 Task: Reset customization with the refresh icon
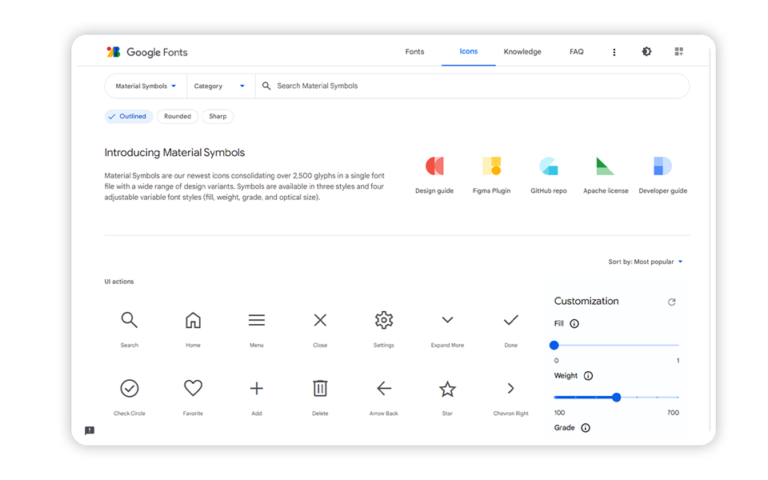672,302
